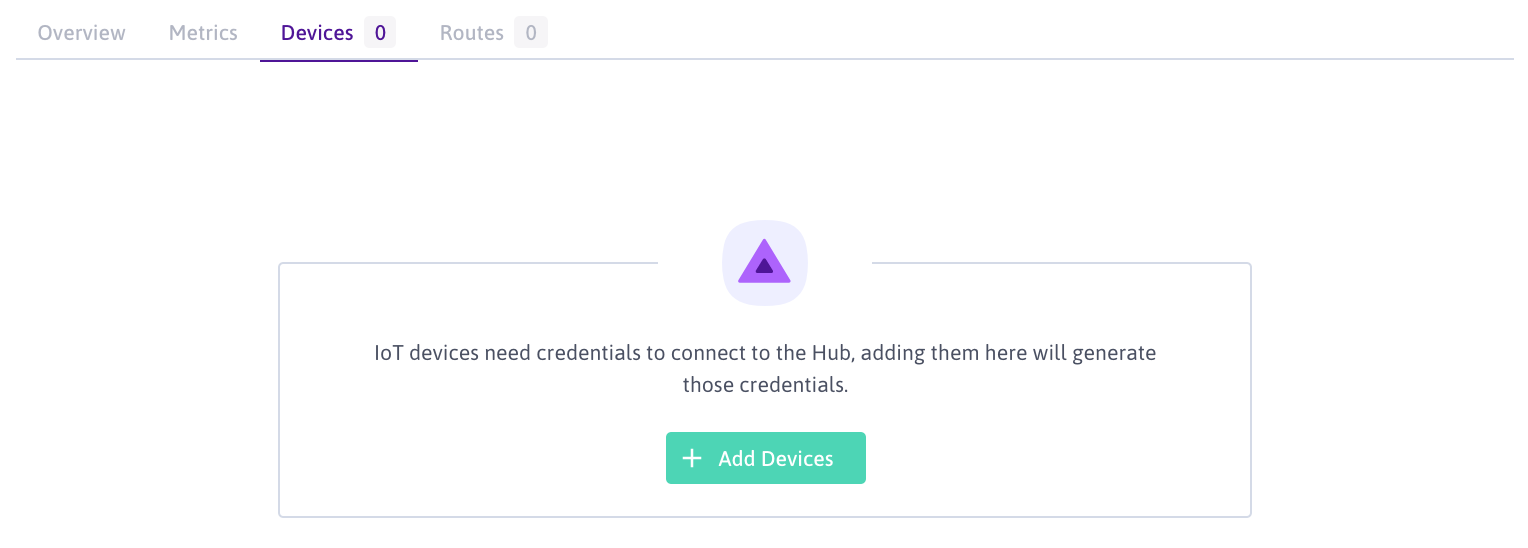Click the plus icon in Add Devices
The image size is (1528, 548).
pyautogui.click(x=691, y=458)
